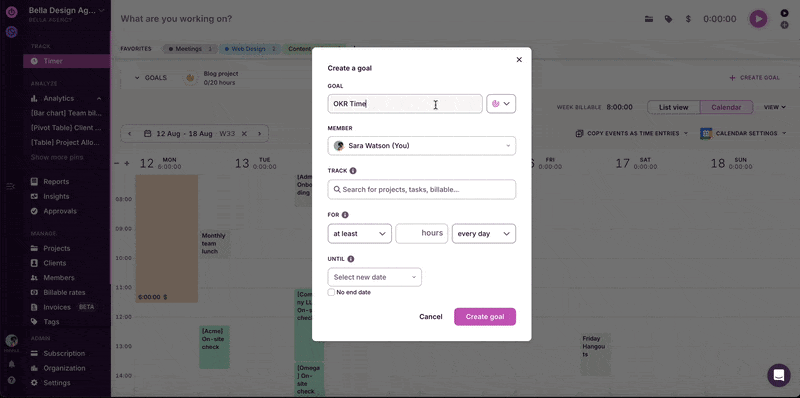Screen dimensions: 800x398
Task: Show info tooltip next to Track
Action: pos(353,171)
